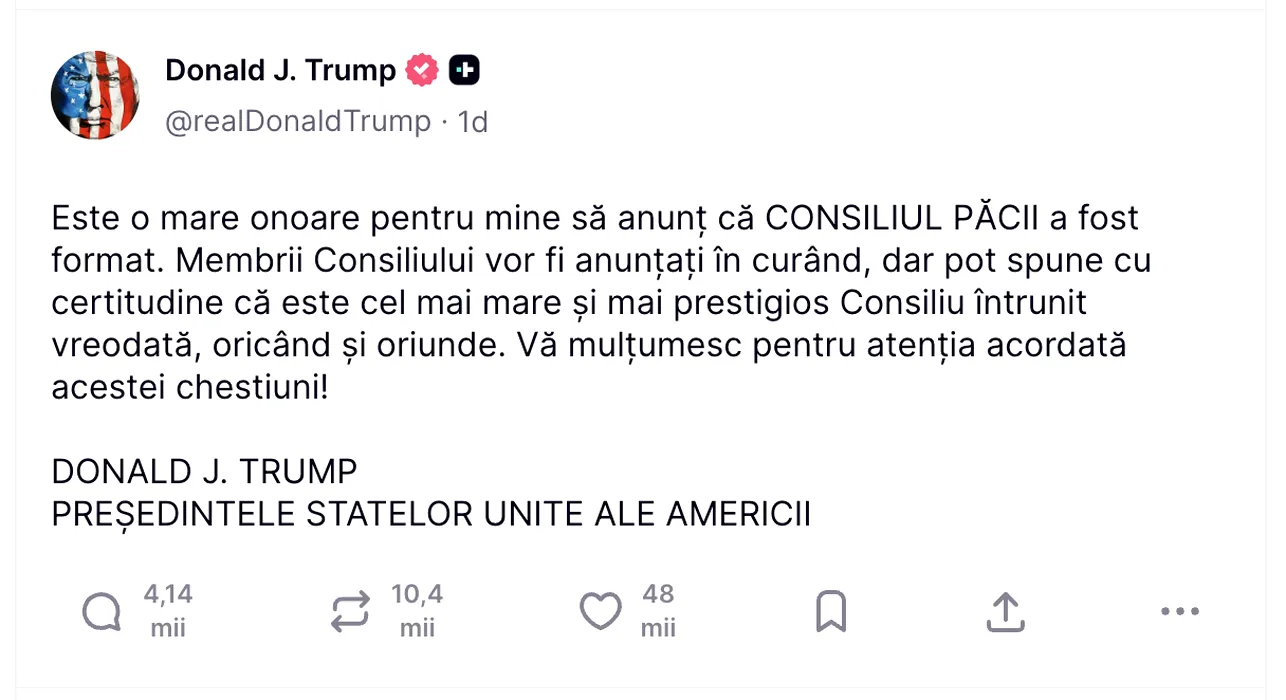Image resolution: width=1286 pixels, height=700 pixels.
Task: Click the post text starting 'Este o mare onoare'
Action: click(400, 218)
